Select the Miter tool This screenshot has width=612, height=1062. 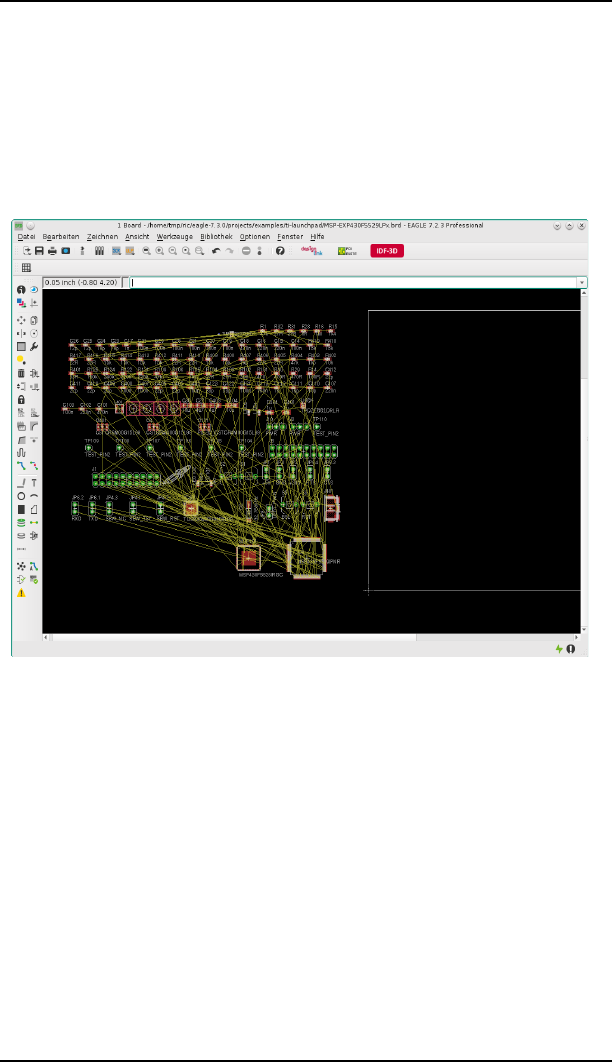coord(34,425)
